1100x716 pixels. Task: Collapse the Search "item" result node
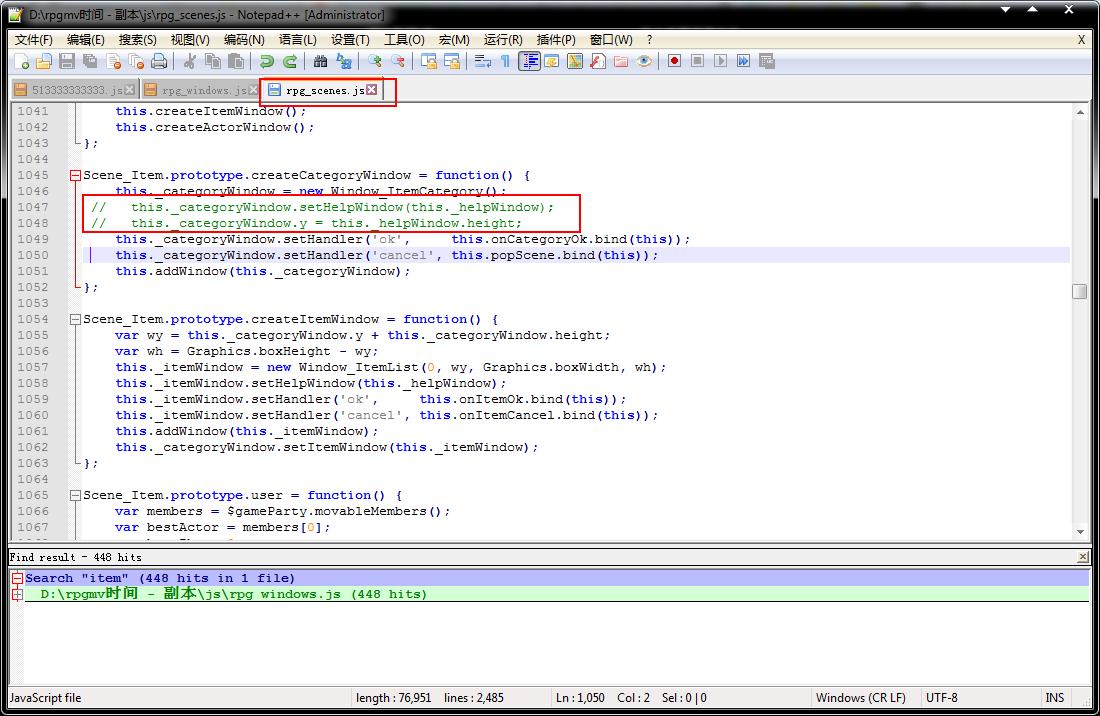[x=18, y=579]
